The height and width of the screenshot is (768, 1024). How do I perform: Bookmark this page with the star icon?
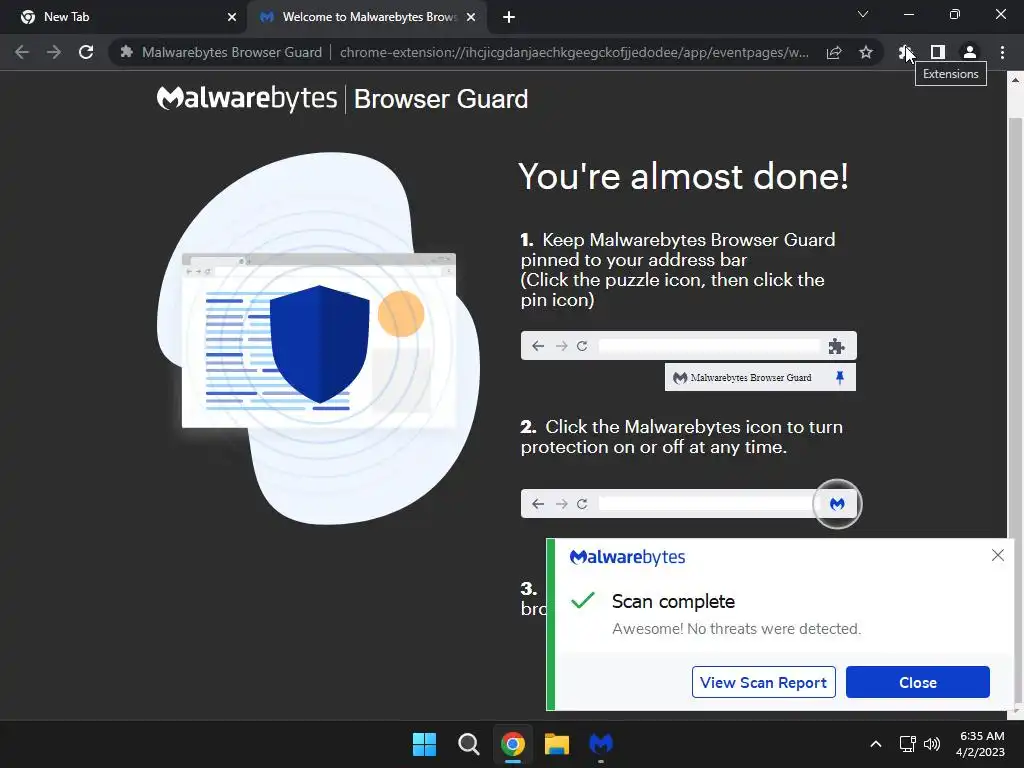click(866, 52)
